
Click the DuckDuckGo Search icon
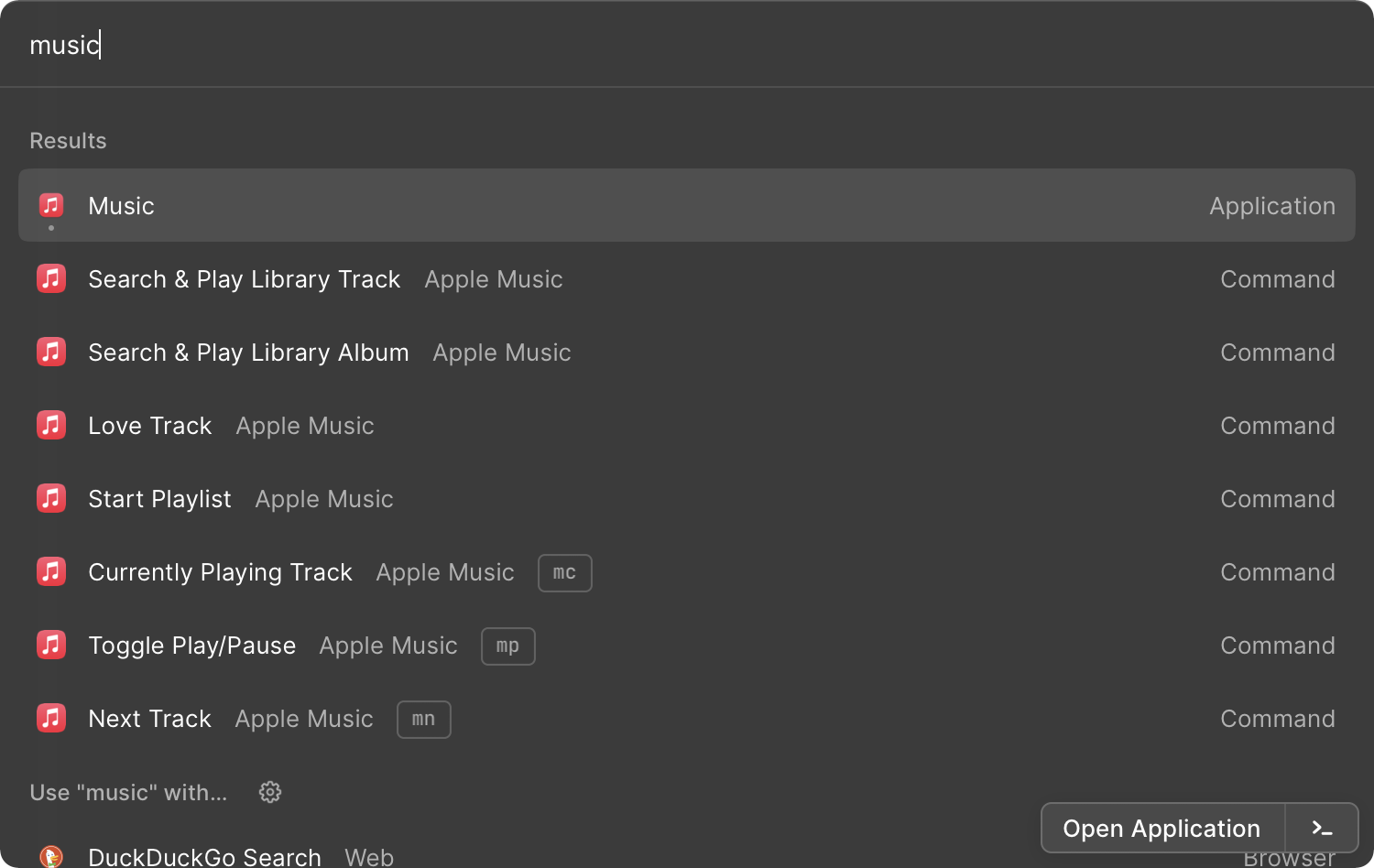coord(51,857)
